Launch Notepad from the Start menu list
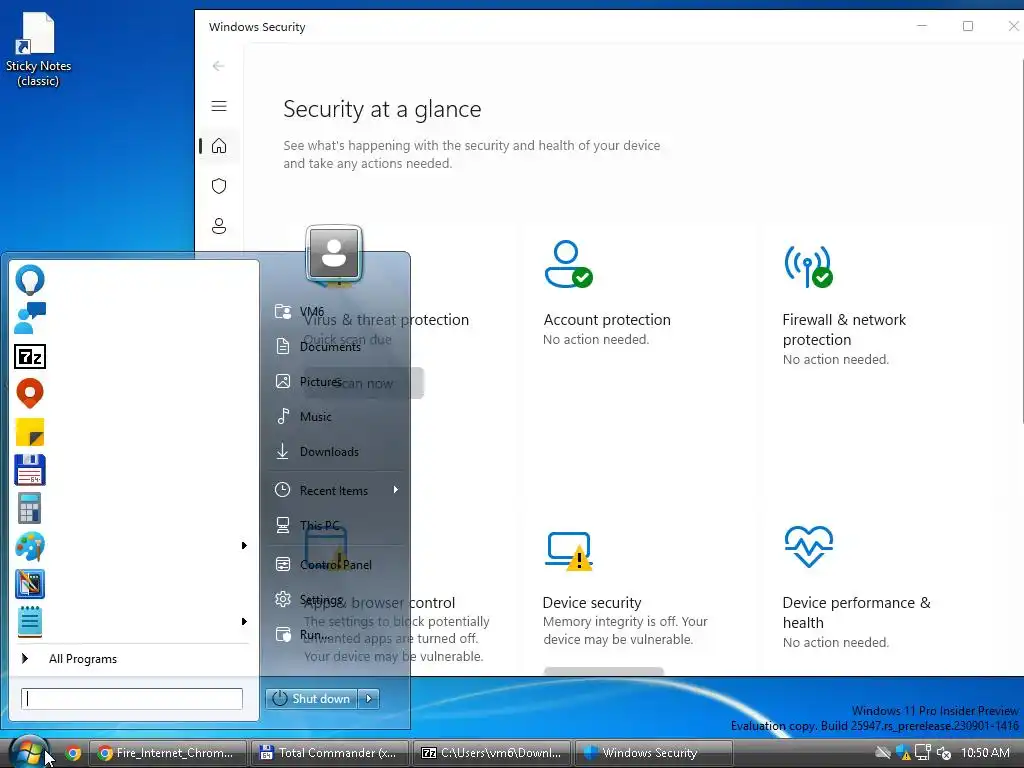Image resolution: width=1024 pixels, height=768 pixels. pos(30,622)
